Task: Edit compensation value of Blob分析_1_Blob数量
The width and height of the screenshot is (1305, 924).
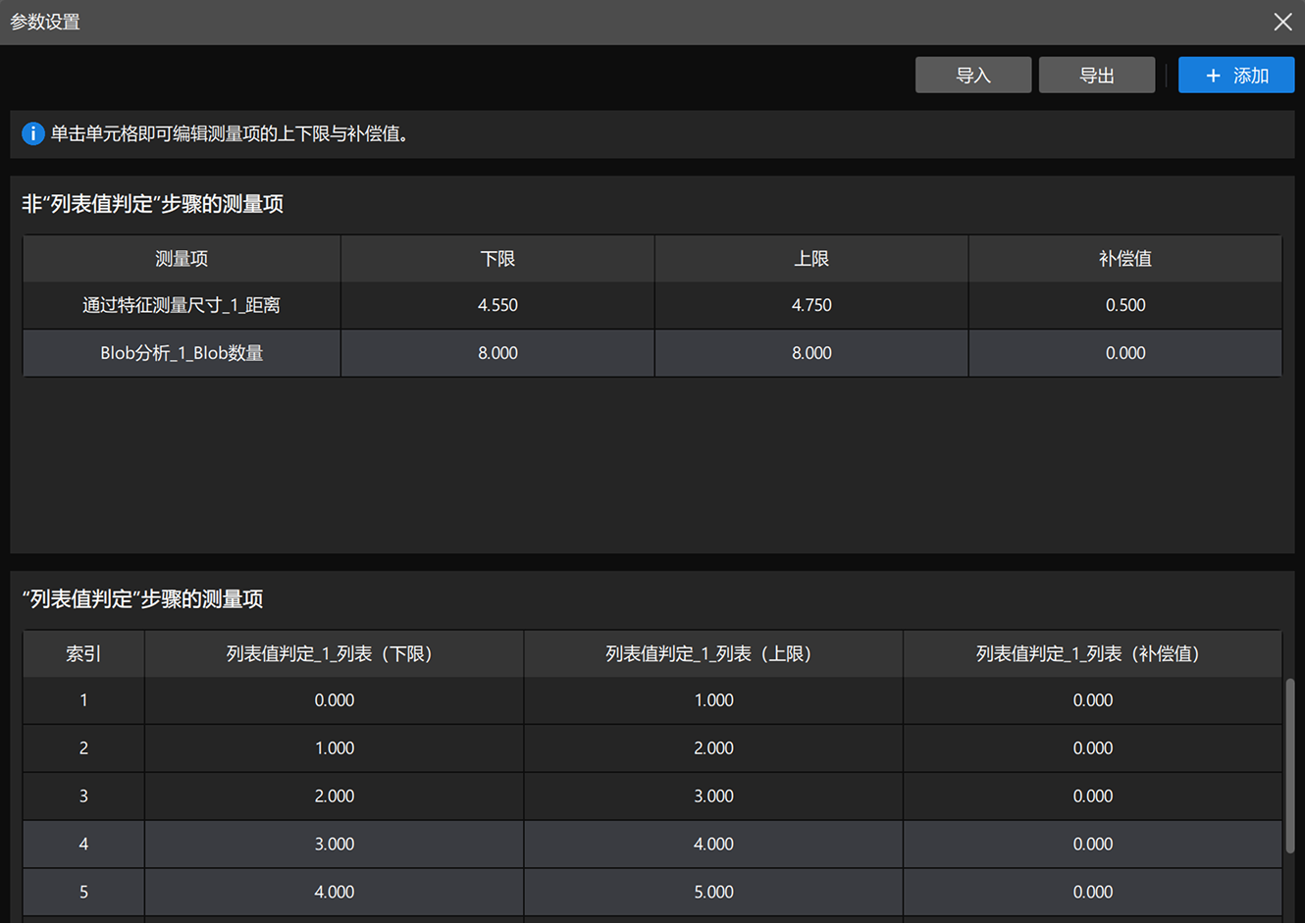Action: pos(1124,352)
